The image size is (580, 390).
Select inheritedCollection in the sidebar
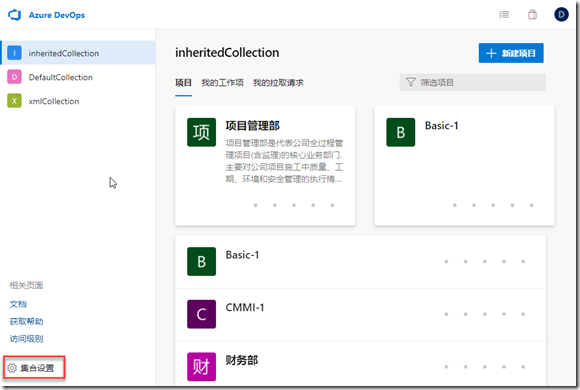tap(78, 53)
